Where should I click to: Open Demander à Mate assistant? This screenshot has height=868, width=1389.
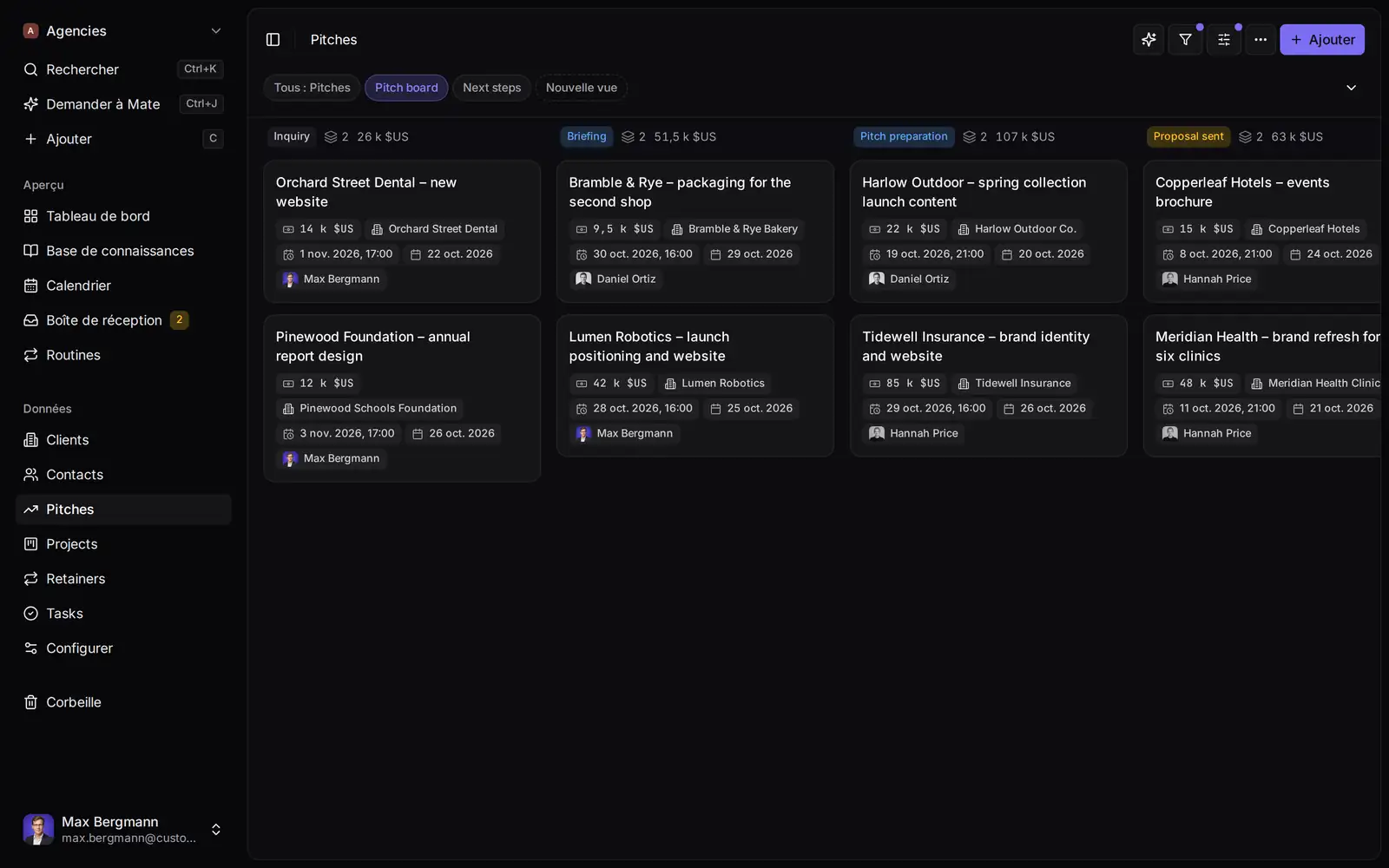point(123,104)
